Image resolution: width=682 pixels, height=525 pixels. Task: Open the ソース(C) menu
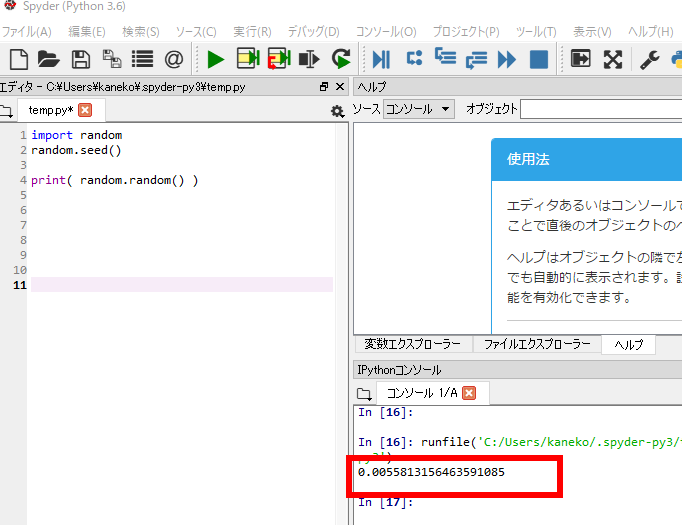(196, 32)
